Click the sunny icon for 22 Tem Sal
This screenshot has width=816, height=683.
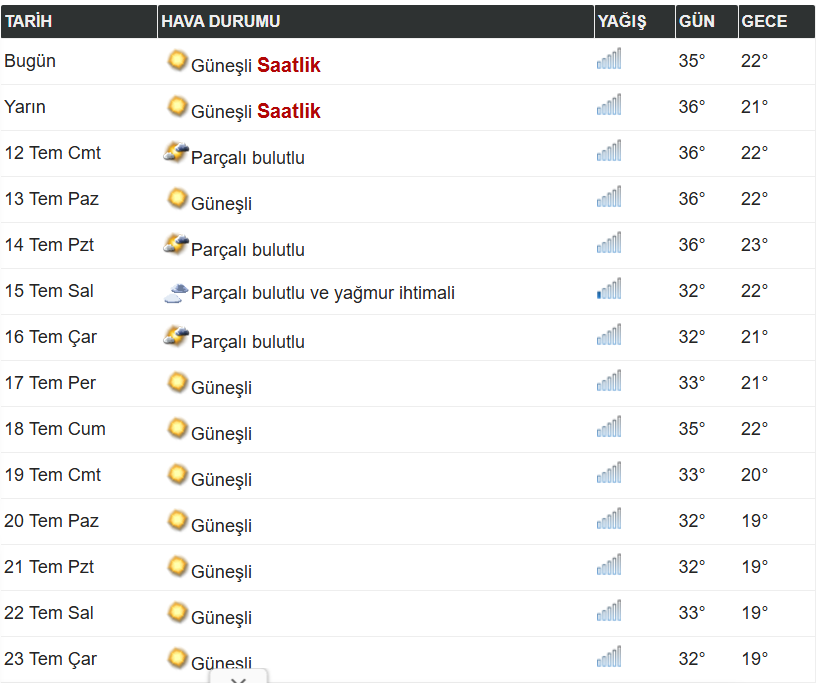177,612
